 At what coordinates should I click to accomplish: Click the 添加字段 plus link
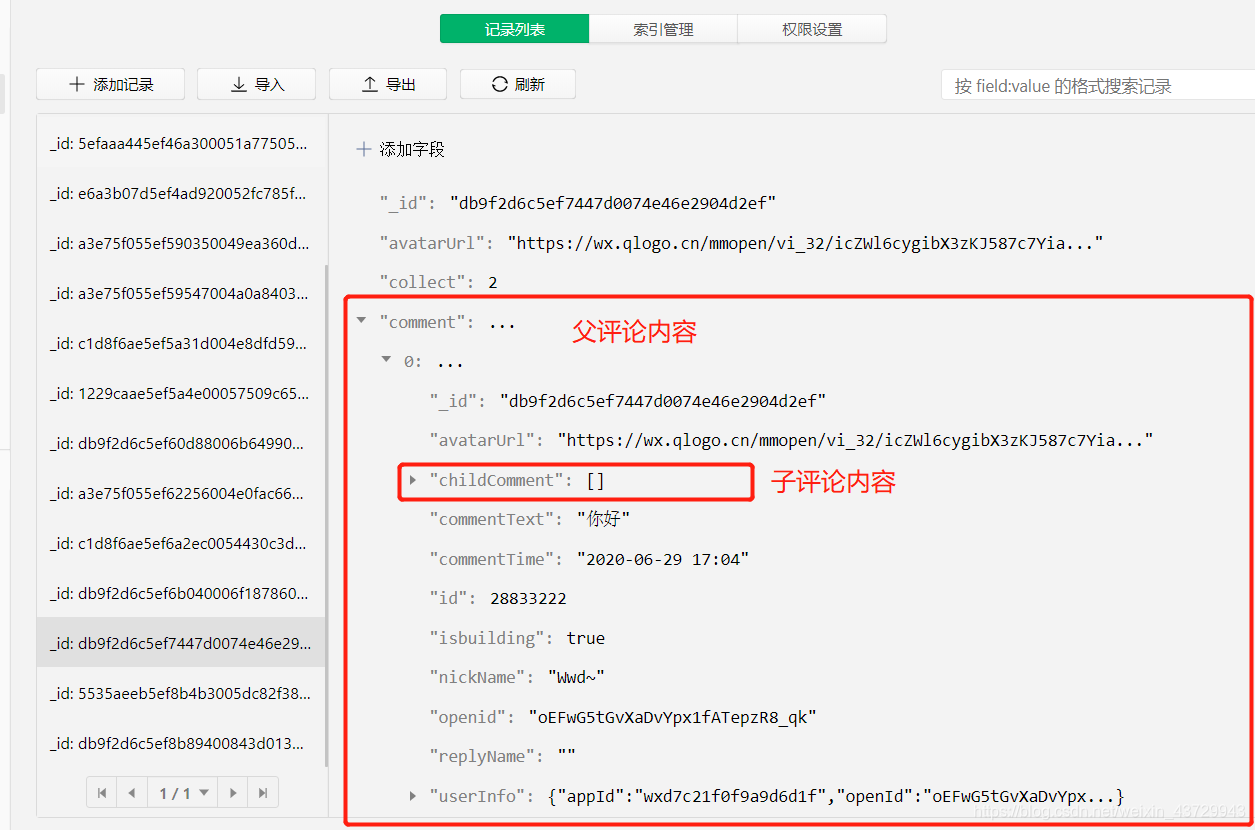(x=400, y=149)
